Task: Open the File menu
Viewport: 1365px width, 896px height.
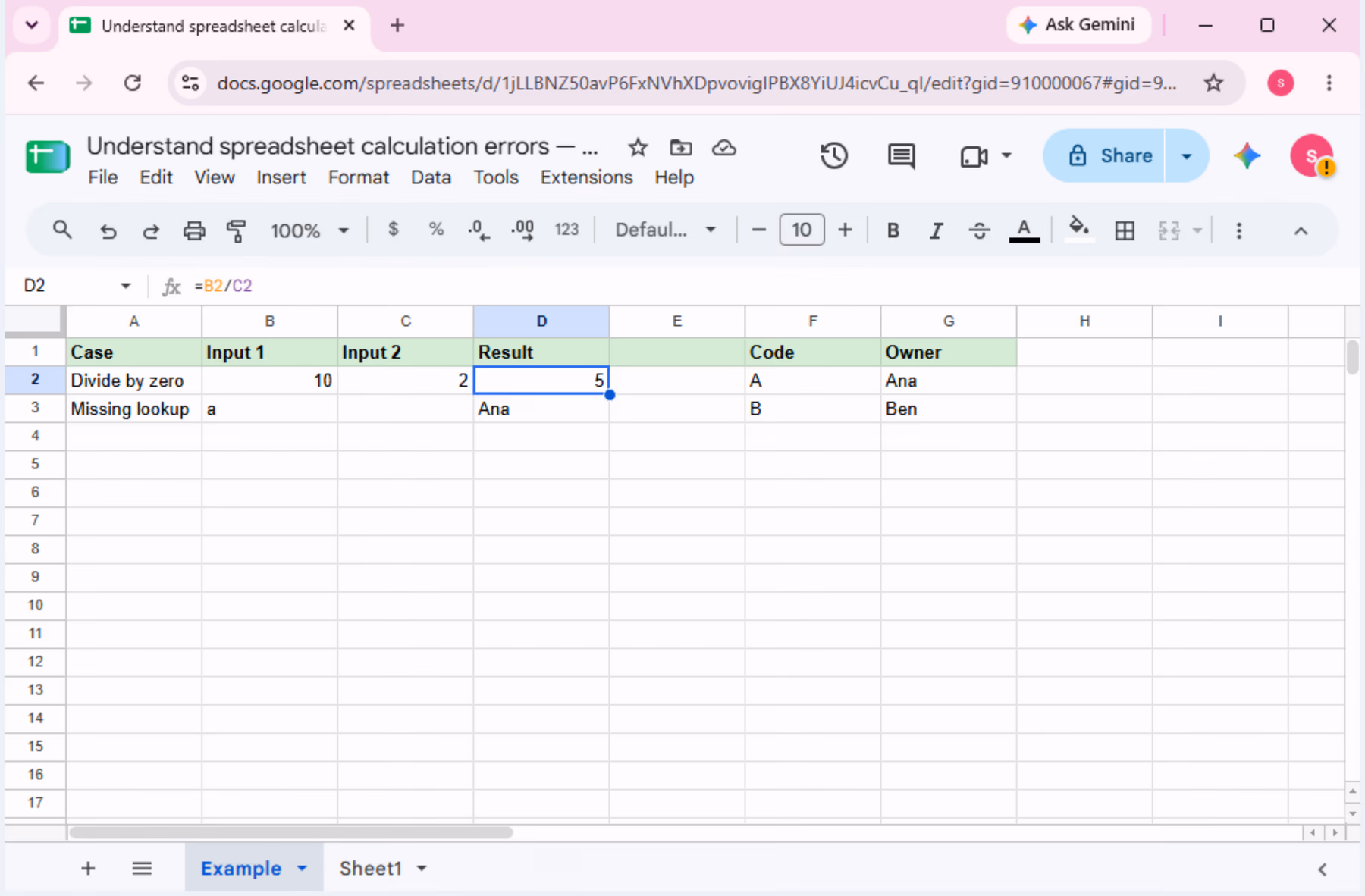Action: 103,177
